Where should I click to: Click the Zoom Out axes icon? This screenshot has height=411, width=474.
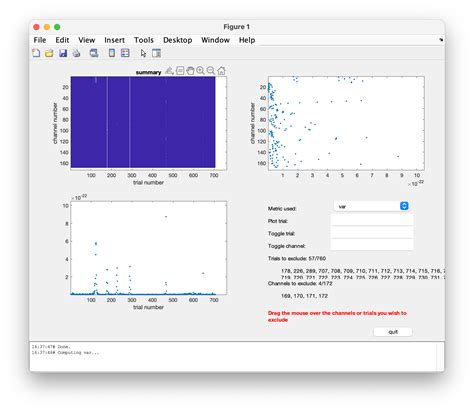click(x=211, y=70)
